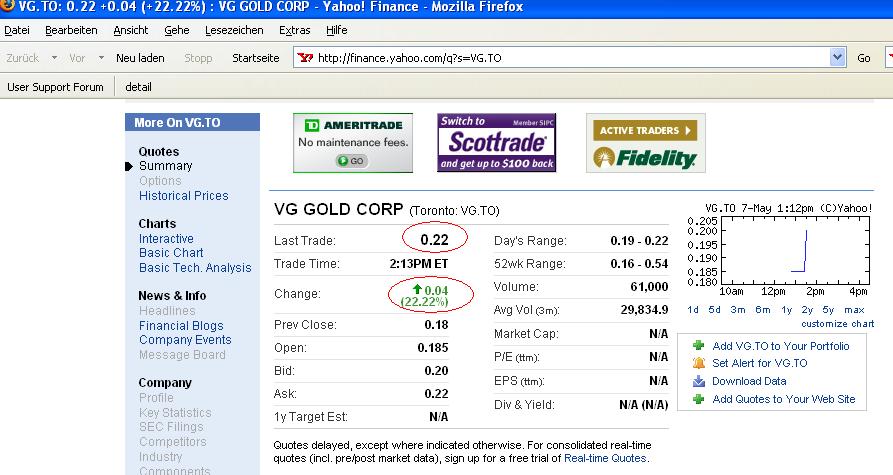Reload the page with Neu laden

point(140,58)
